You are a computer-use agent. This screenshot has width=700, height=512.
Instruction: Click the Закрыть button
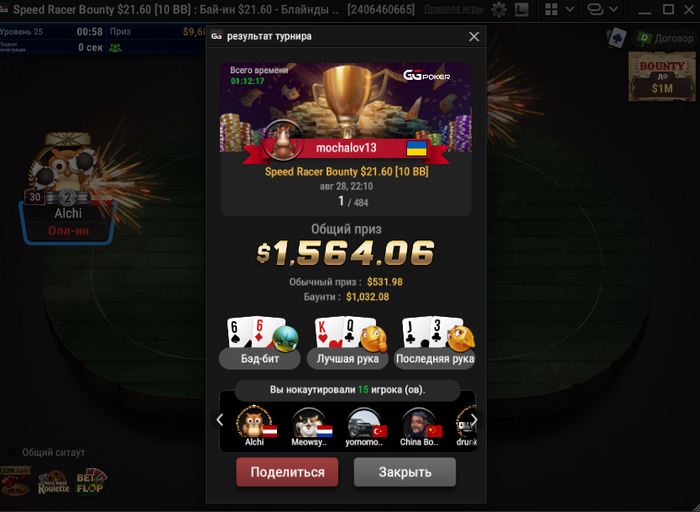click(405, 472)
